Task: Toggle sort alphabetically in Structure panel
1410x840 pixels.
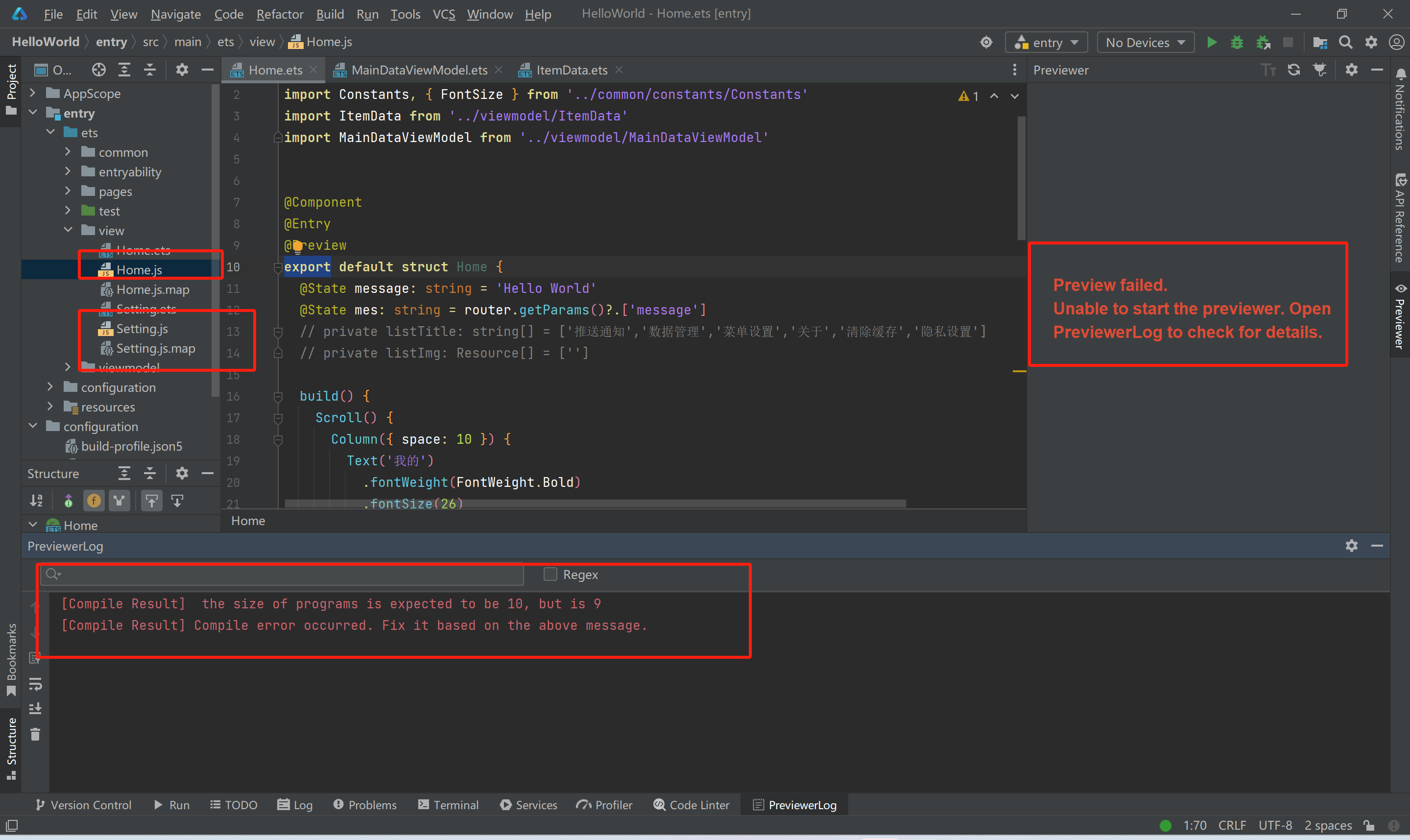Action: (36, 501)
